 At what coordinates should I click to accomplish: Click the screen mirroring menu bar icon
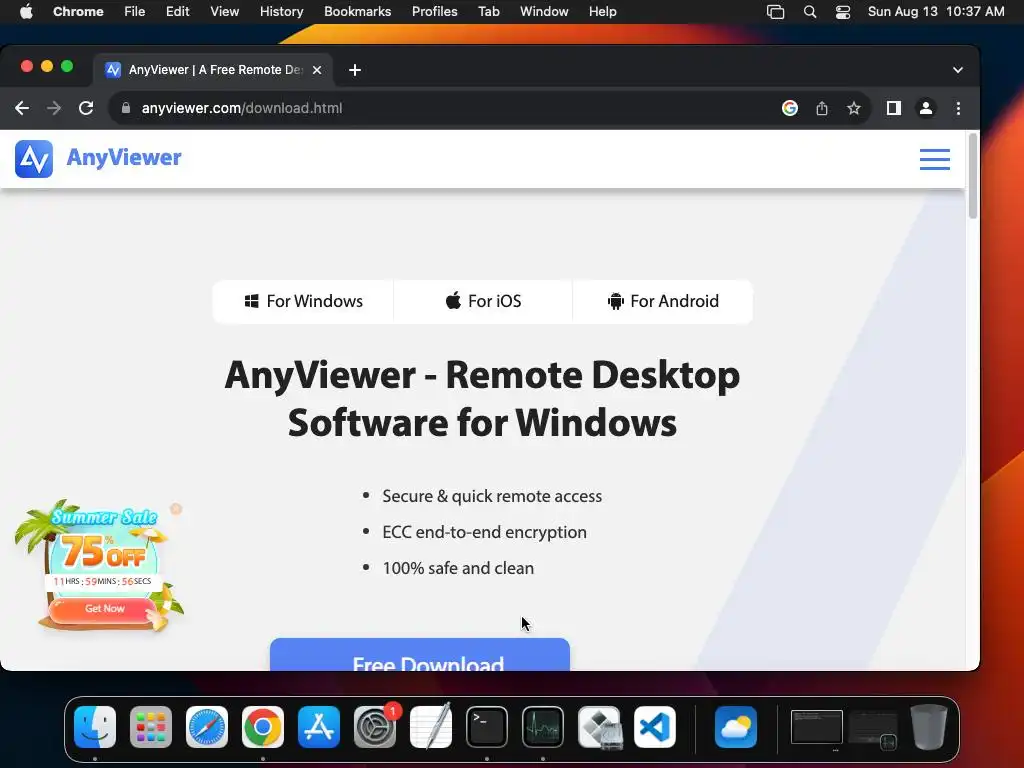(775, 12)
